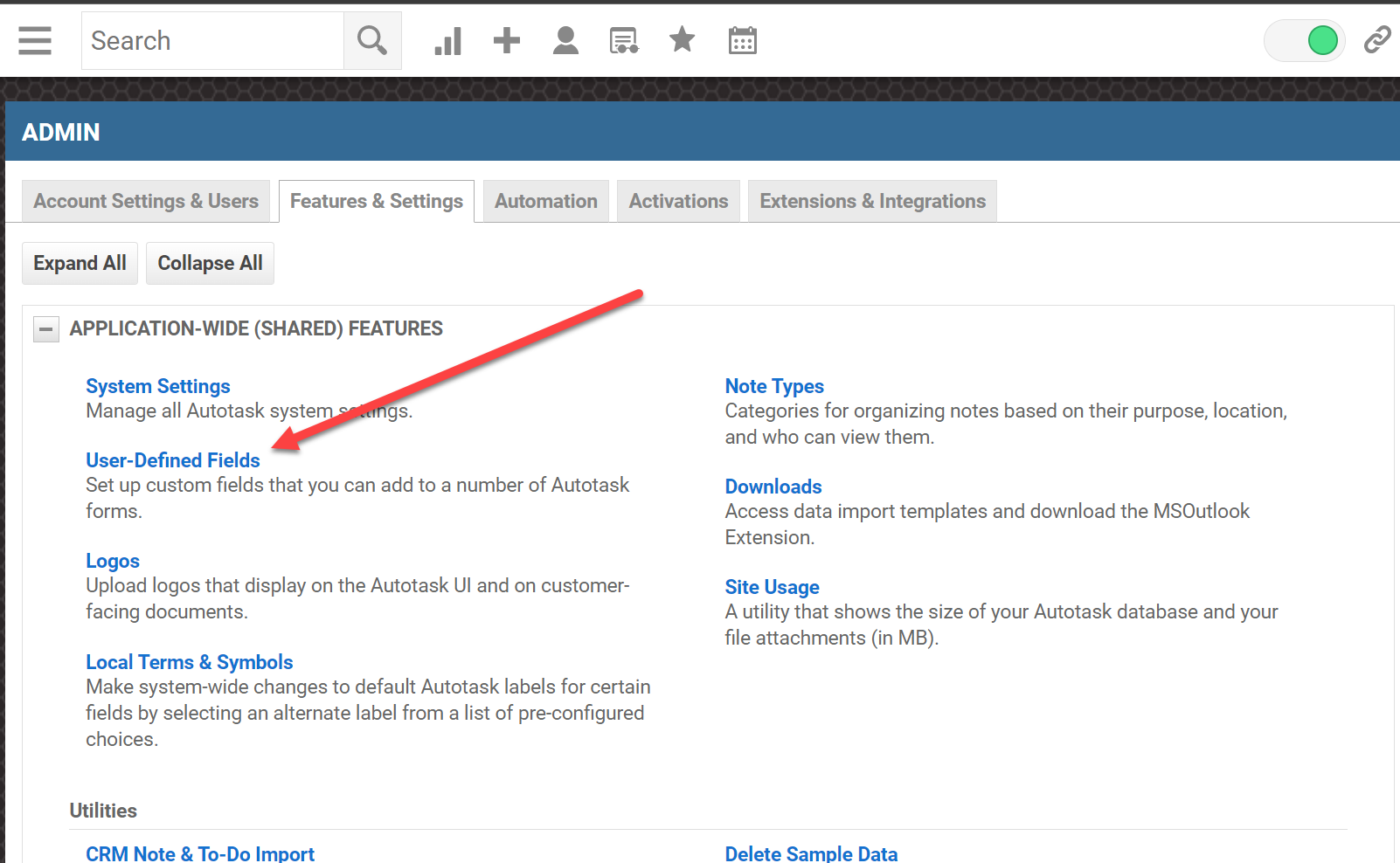
Task: Click description starting "Access data import templates"
Action: [x=988, y=524]
